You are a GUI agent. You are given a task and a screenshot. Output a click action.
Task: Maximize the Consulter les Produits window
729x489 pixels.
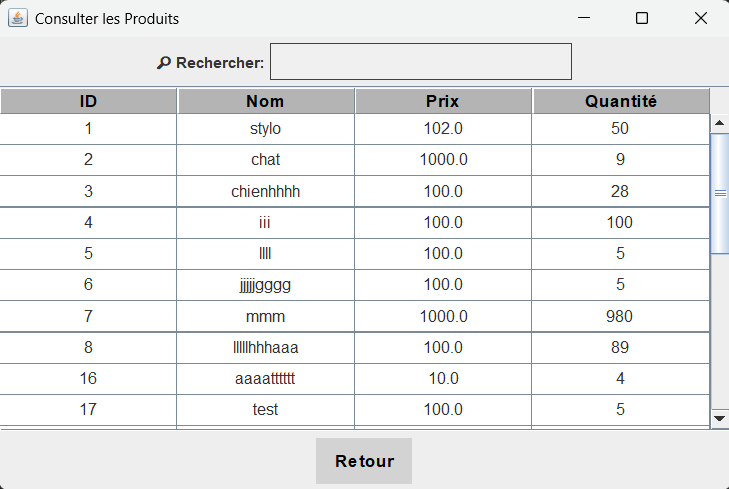tap(642, 18)
